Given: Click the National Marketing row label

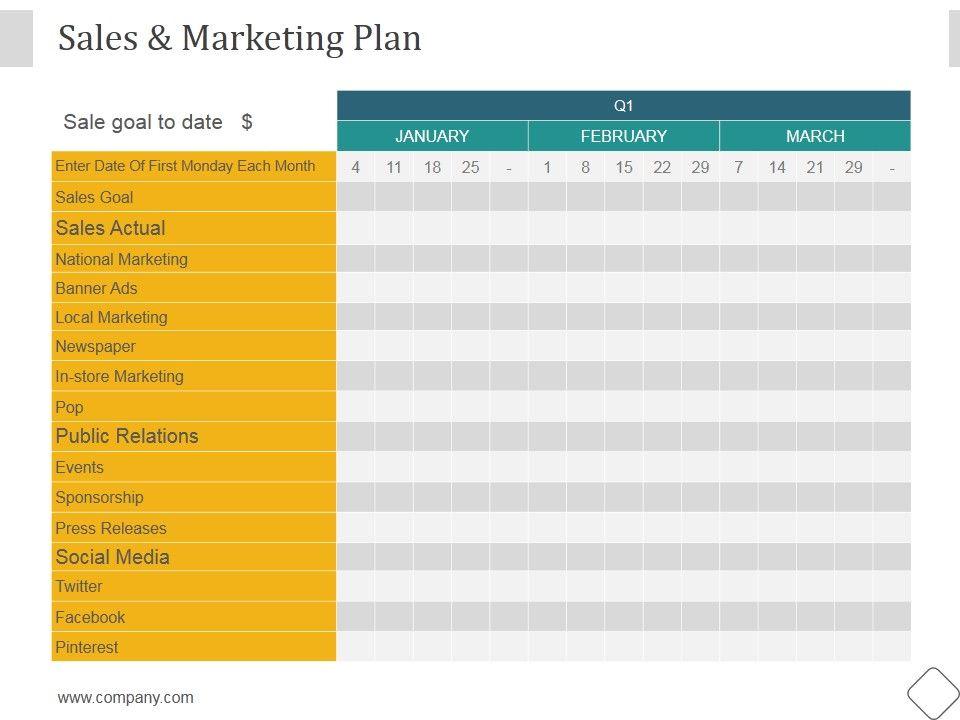Looking at the screenshot, I should point(122,259).
